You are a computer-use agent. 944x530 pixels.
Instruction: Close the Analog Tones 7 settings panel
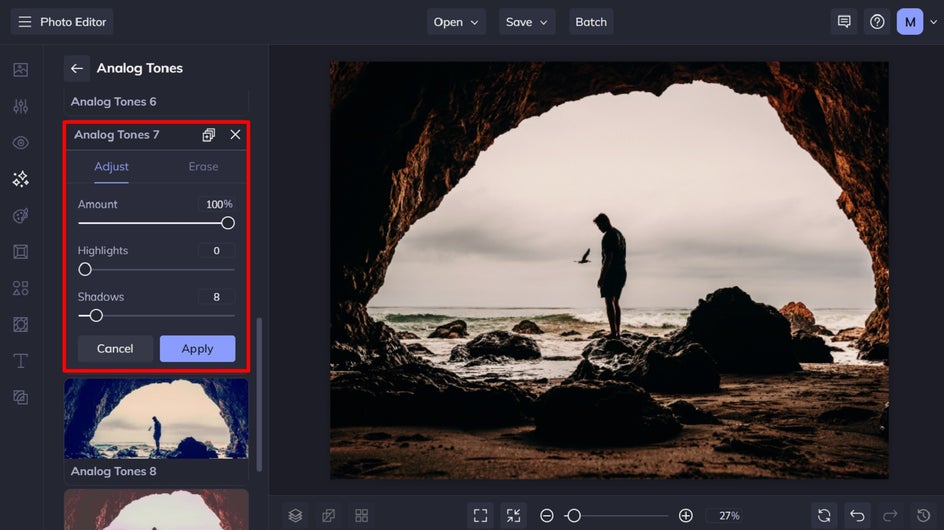click(x=235, y=134)
